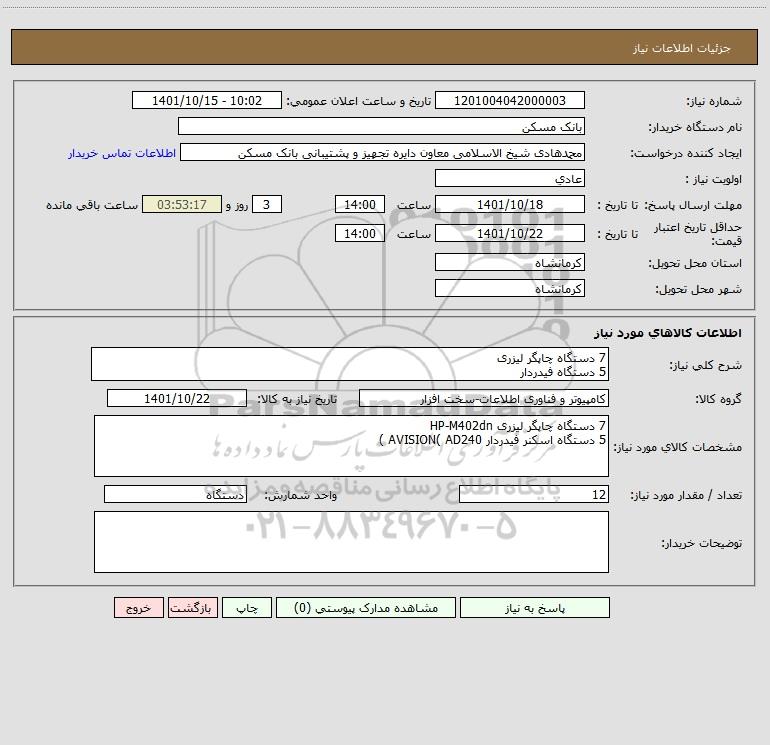770x745 pixels.
Task: Click the تاریخ نیاز به کالا date field
Action: click(x=176, y=399)
